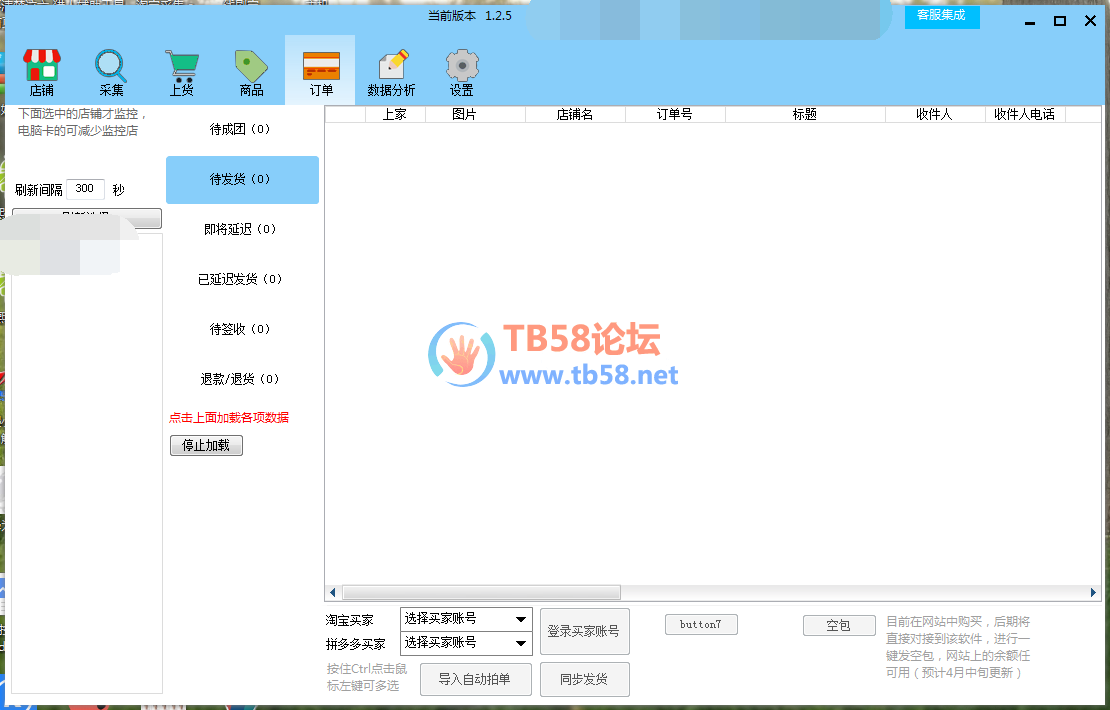Click the 登录买家账号 button
This screenshot has width=1110, height=710.
pyautogui.click(x=584, y=631)
